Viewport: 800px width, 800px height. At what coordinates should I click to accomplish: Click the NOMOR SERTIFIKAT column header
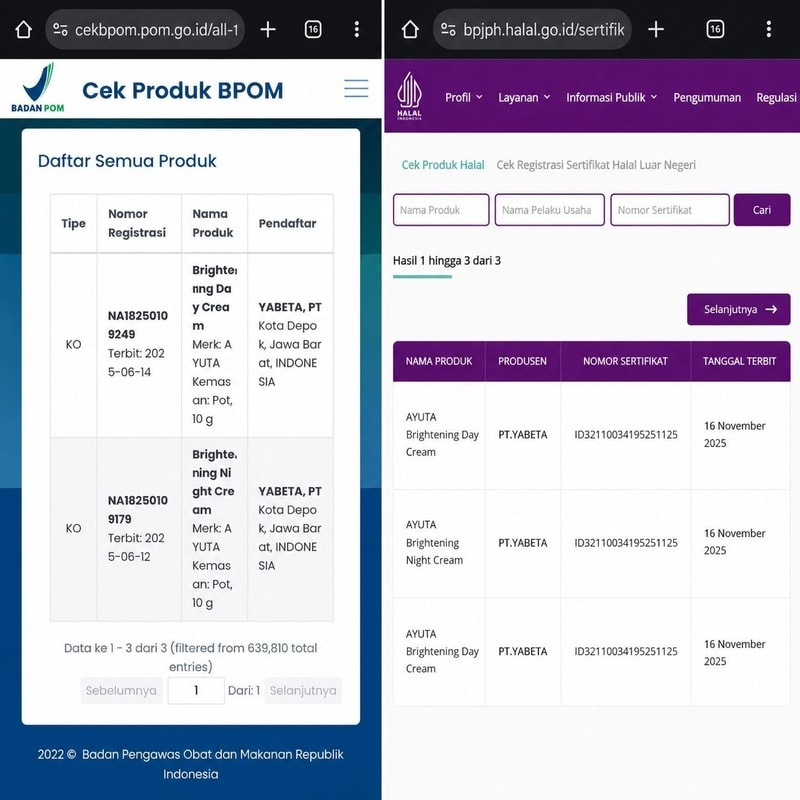(626, 361)
